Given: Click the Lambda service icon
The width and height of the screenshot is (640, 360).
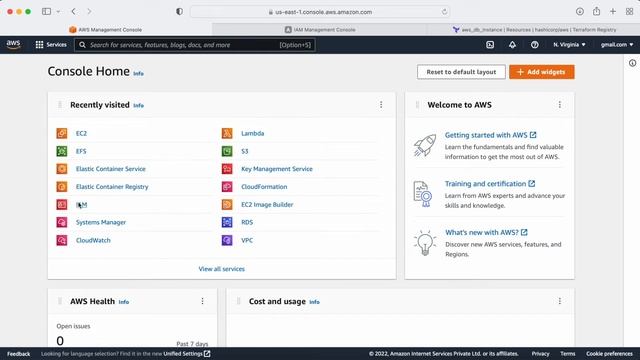Looking at the screenshot, I should 227,133.
